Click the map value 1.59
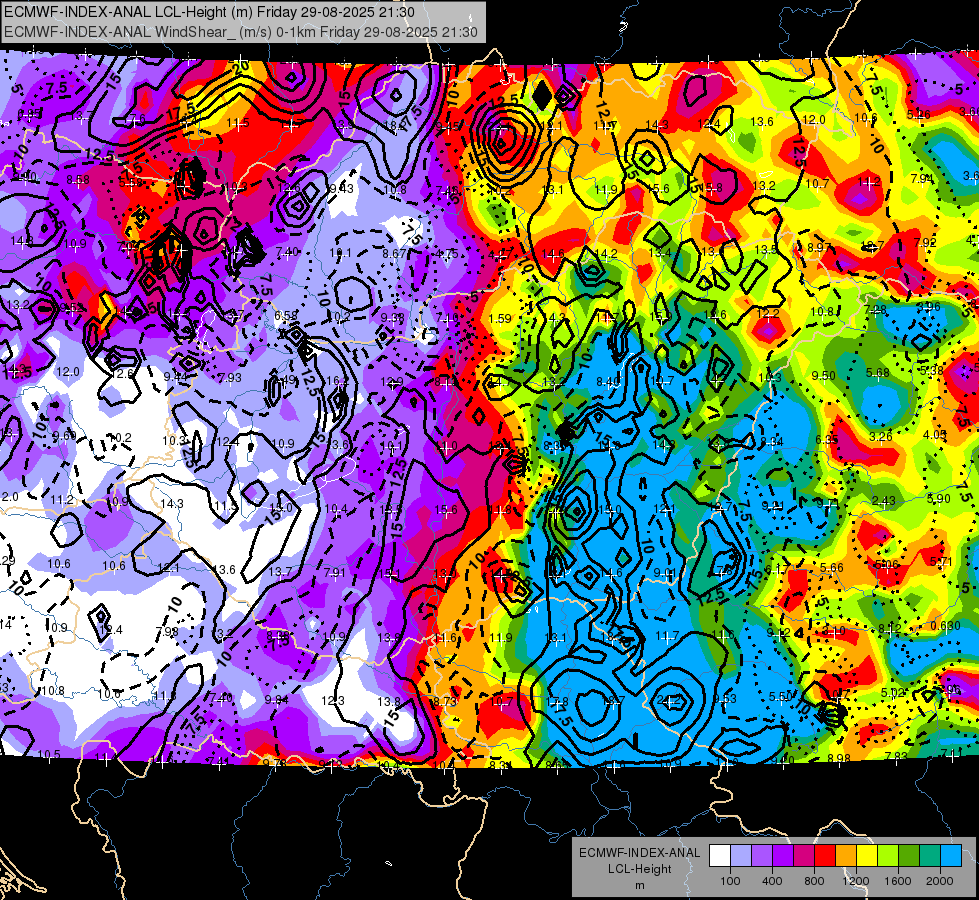The image size is (979, 900). click(499, 319)
